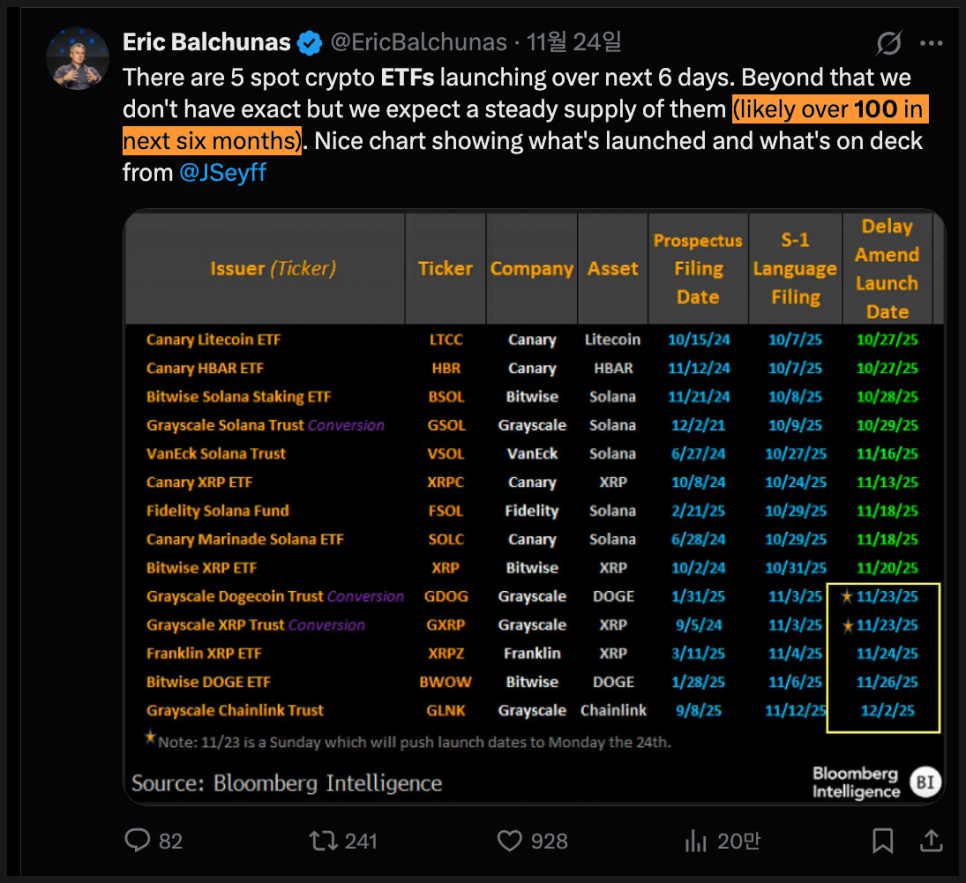The height and width of the screenshot is (883, 966).
Task: Click the Grok icon beside the more menu
Action: pos(887,43)
